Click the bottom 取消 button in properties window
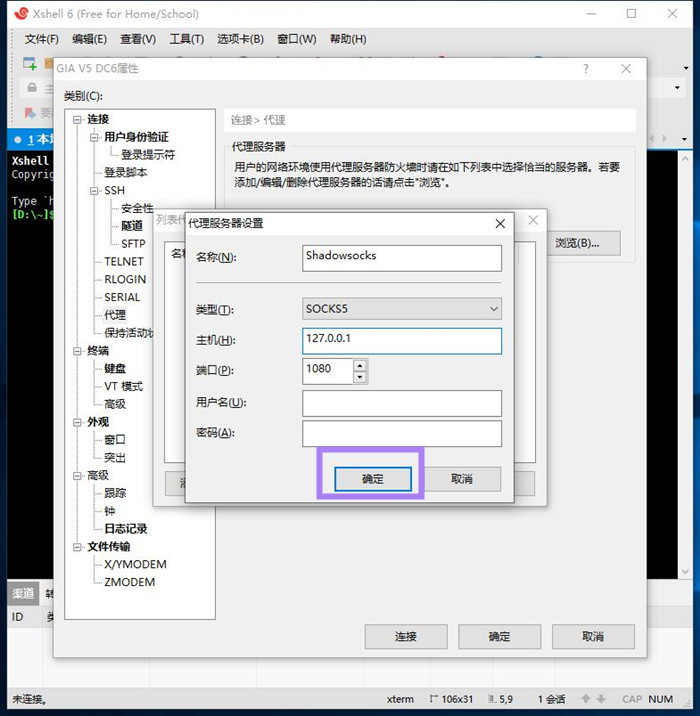The height and width of the screenshot is (716, 700). click(x=593, y=637)
